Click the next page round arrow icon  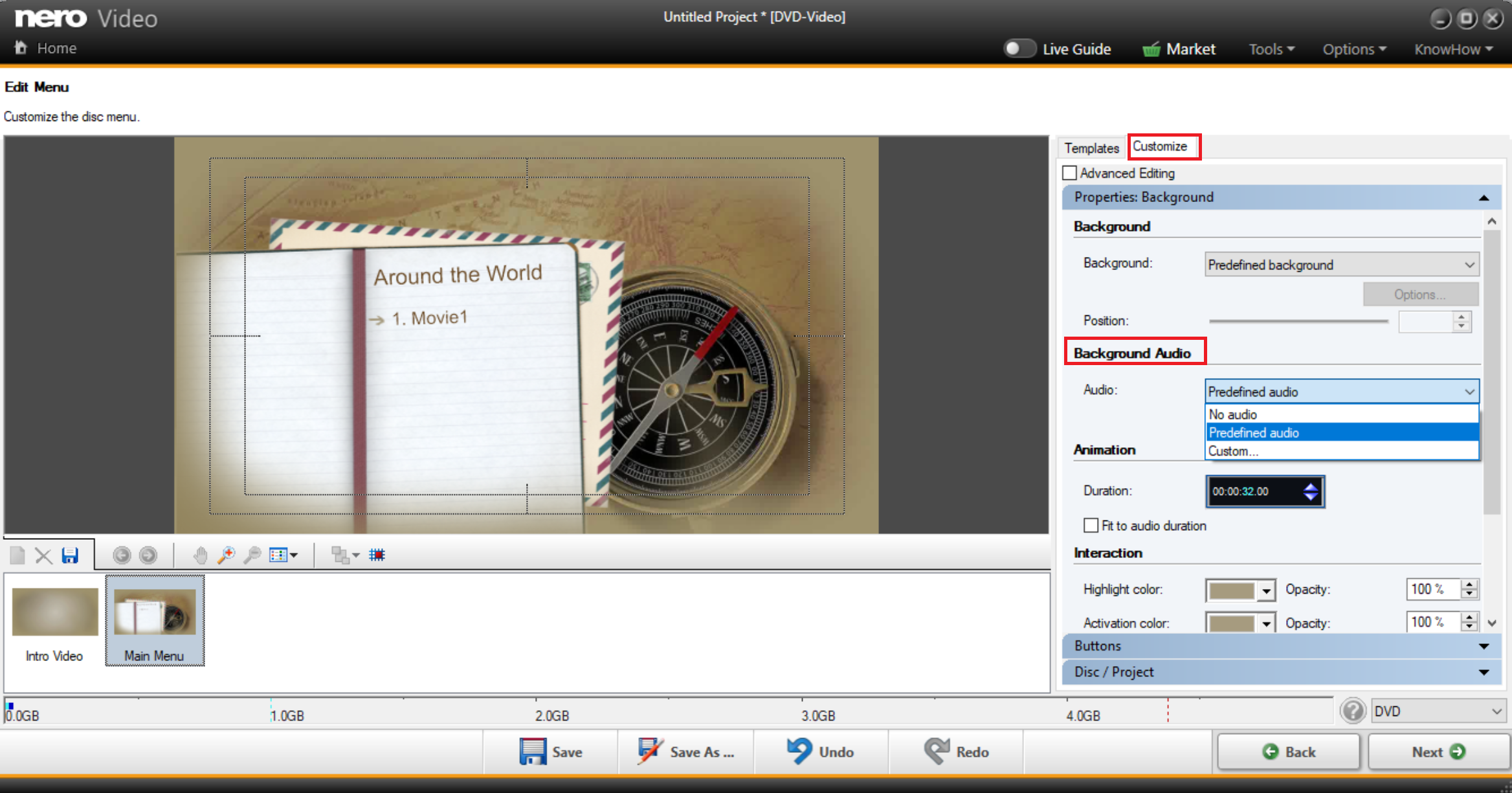tap(148, 555)
